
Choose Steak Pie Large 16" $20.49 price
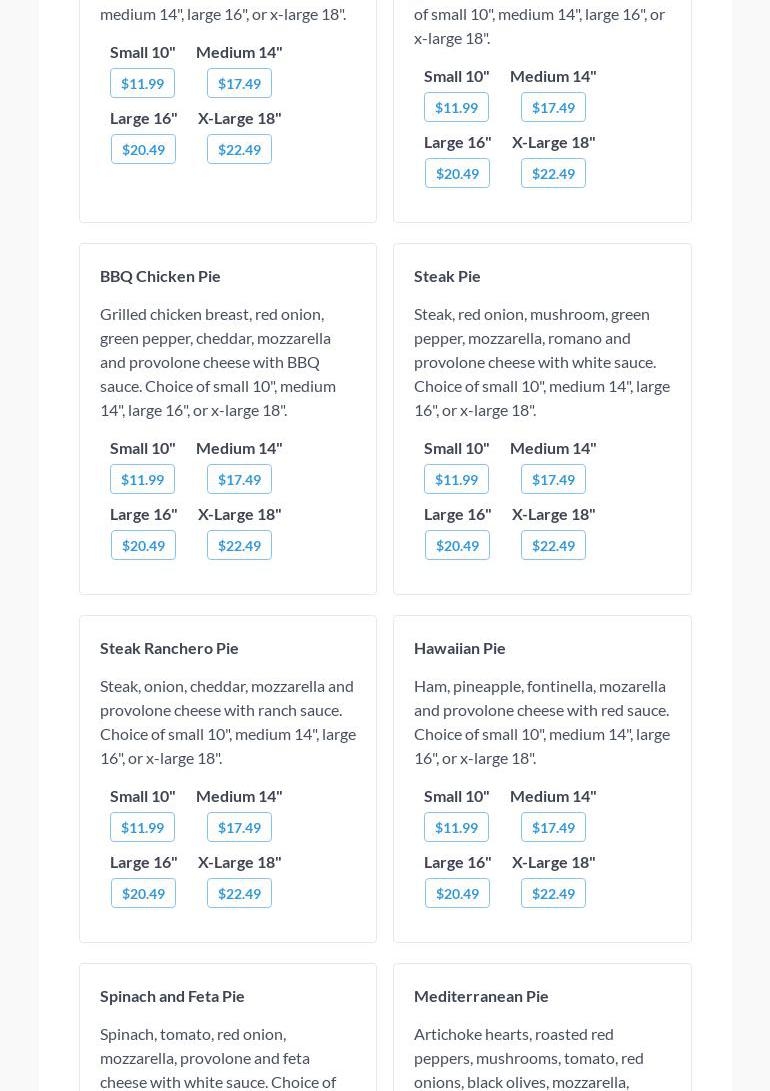pyautogui.click(x=457, y=545)
